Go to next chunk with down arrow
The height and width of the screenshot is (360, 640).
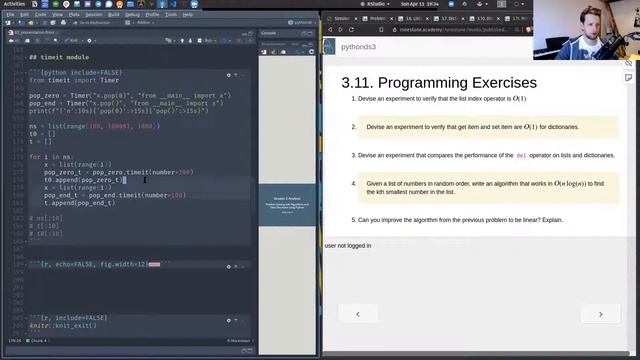190,41
